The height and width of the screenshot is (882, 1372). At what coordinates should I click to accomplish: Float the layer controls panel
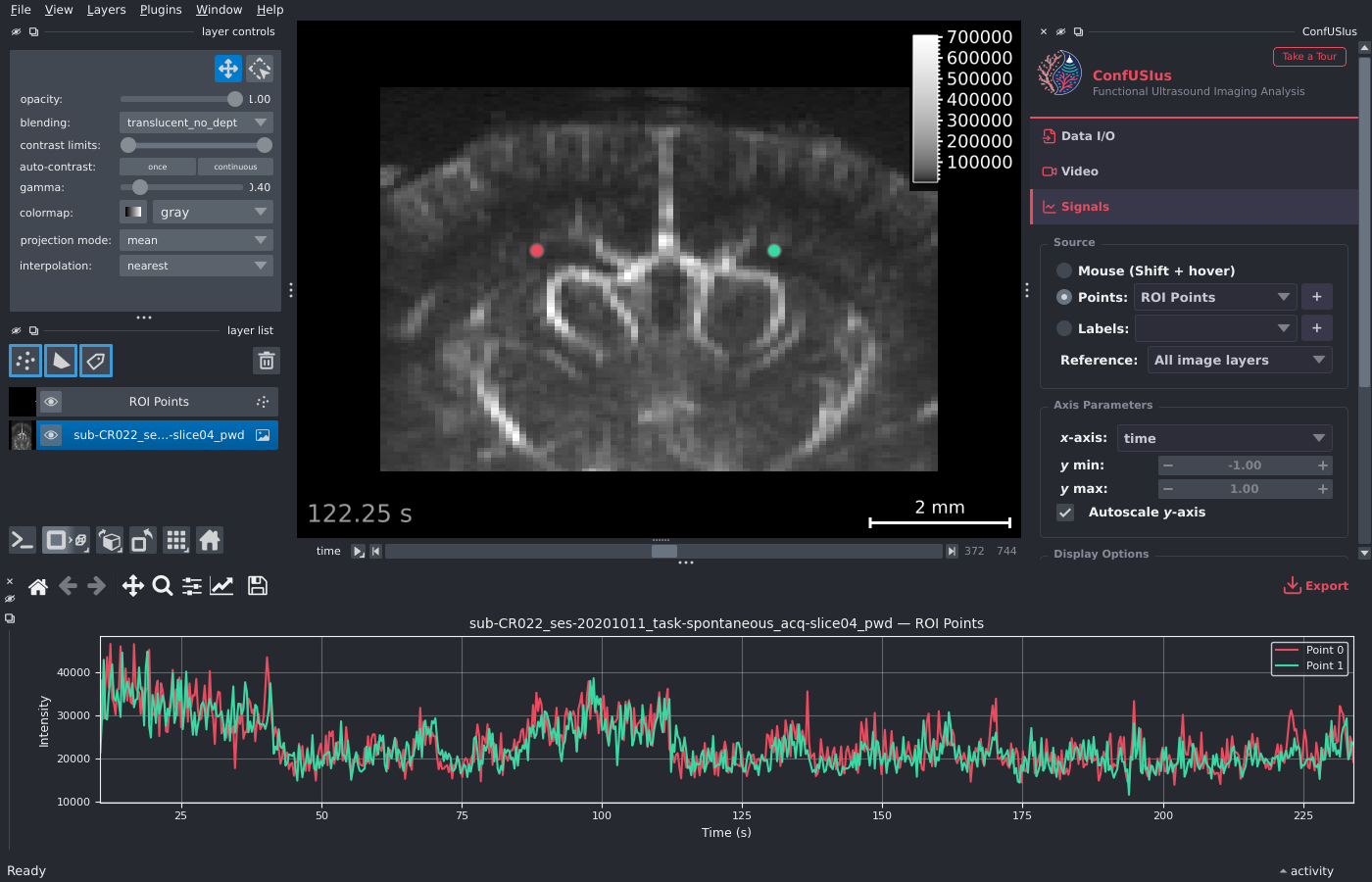pos(33,31)
